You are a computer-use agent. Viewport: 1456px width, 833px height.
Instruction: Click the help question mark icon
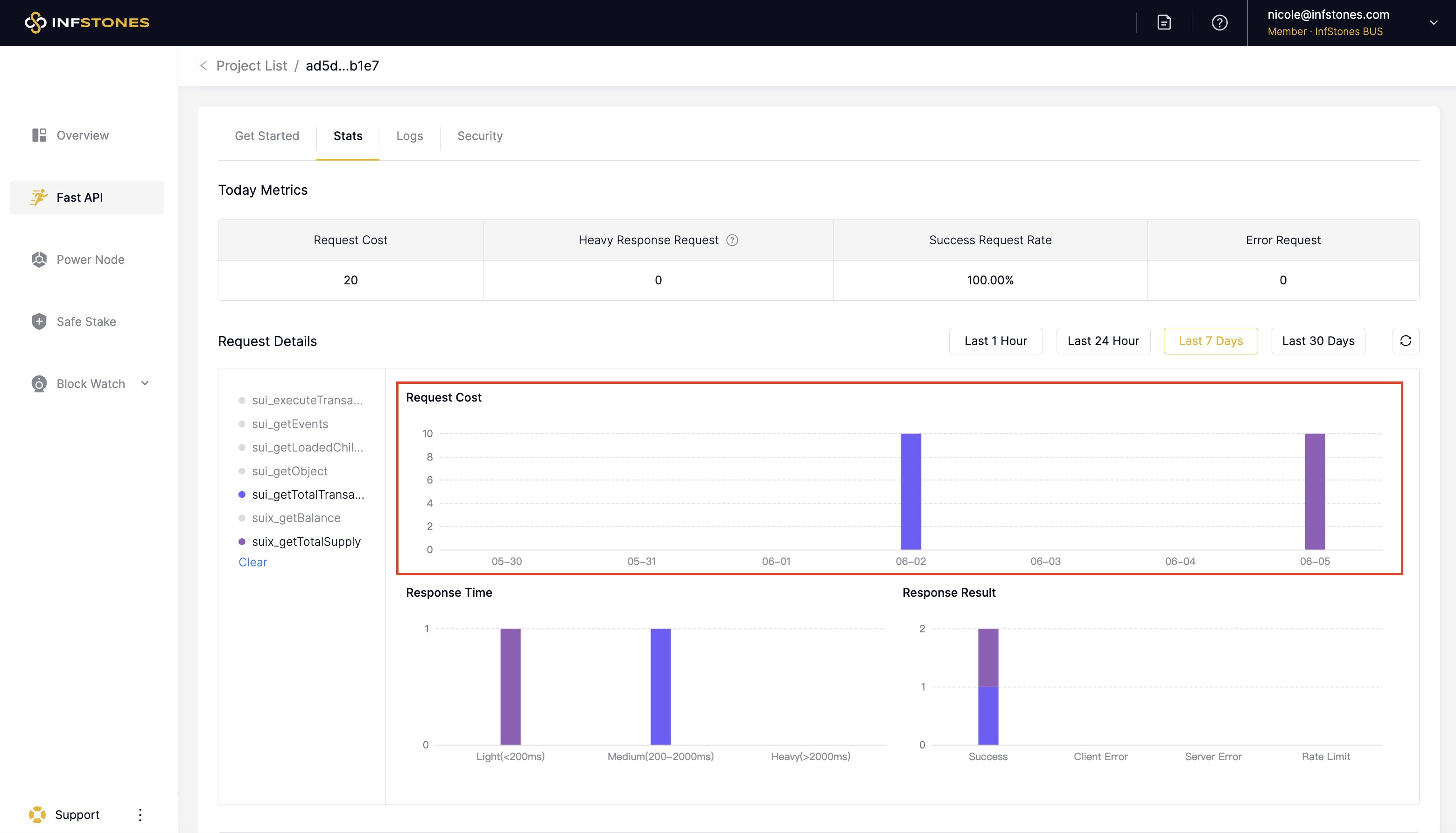tap(1219, 22)
